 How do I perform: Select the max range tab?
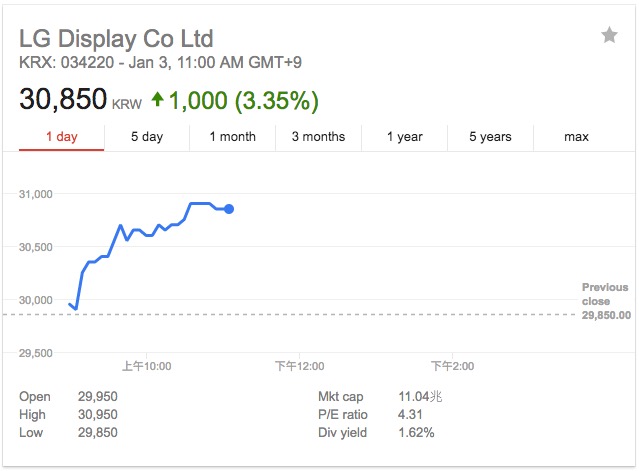coord(576,137)
